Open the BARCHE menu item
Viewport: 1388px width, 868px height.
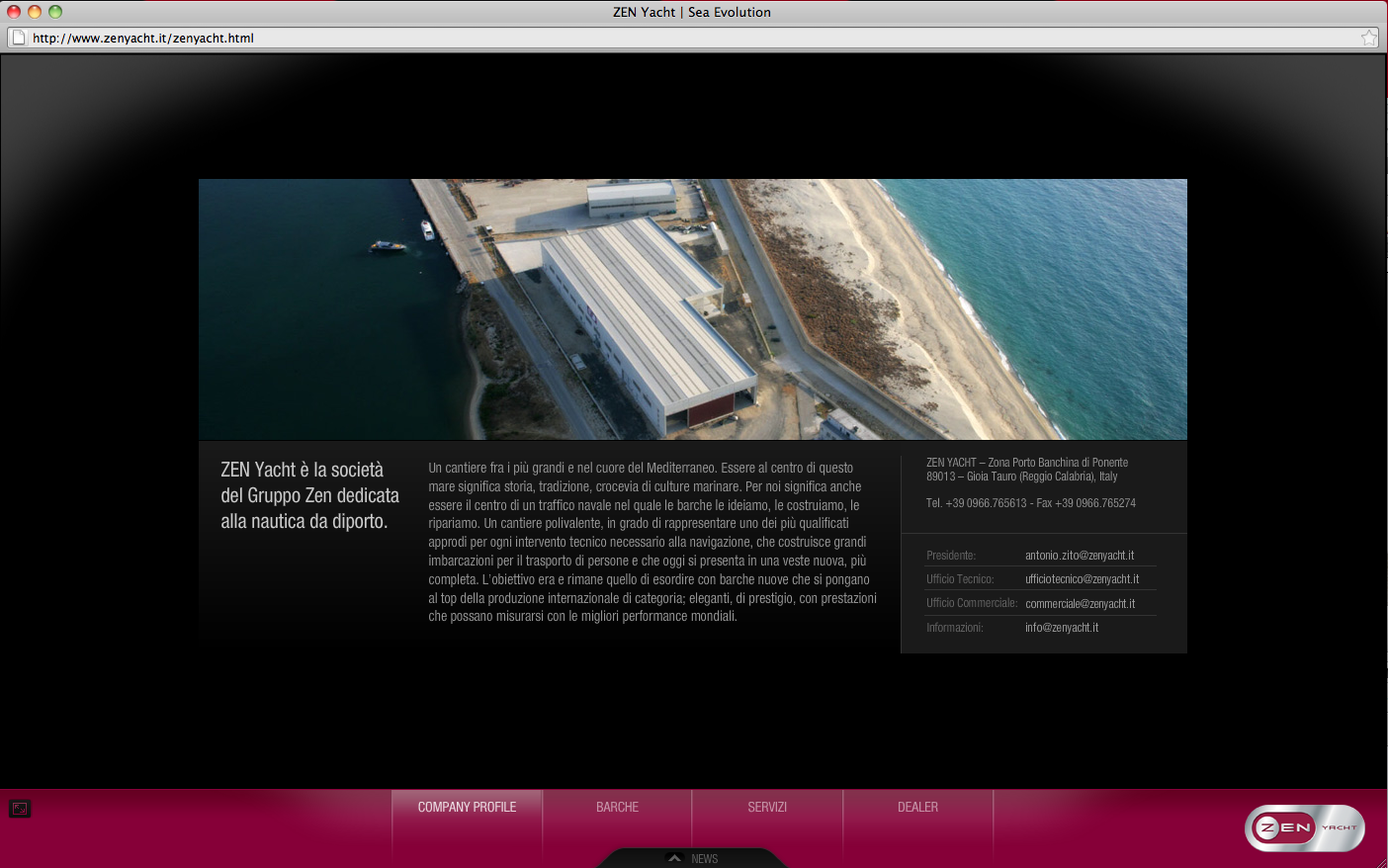(617, 807)
